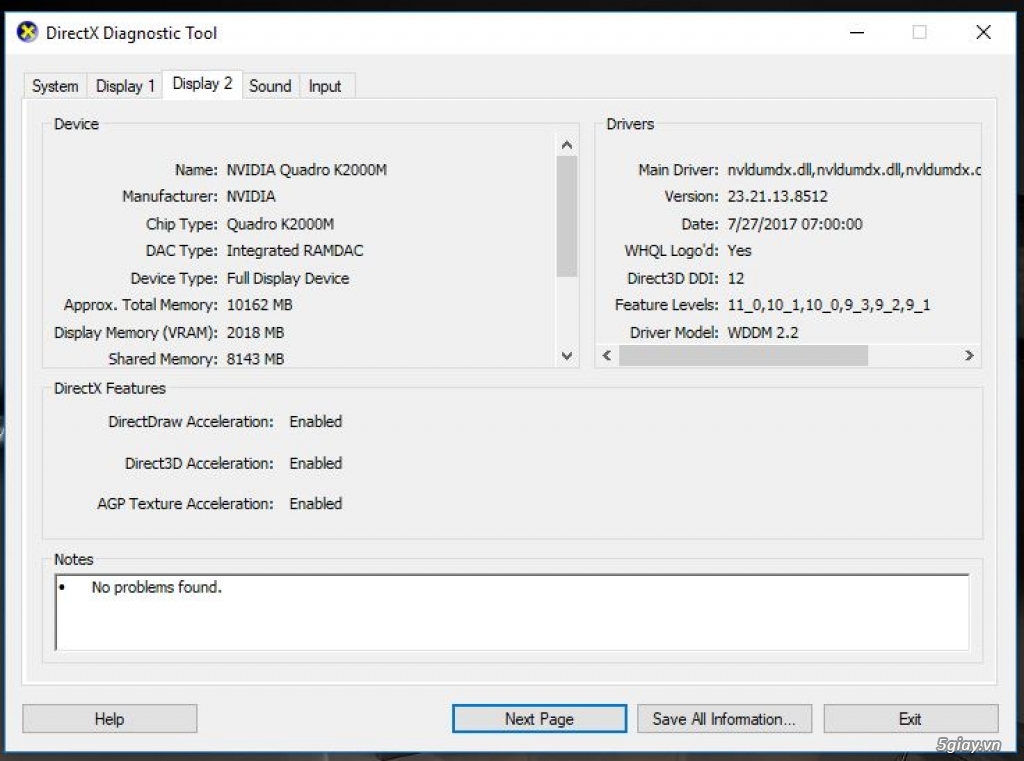Click the Chip Type value Quadro K2000M
Screen dimensions: 1024x761
click(x=280, y=224)
